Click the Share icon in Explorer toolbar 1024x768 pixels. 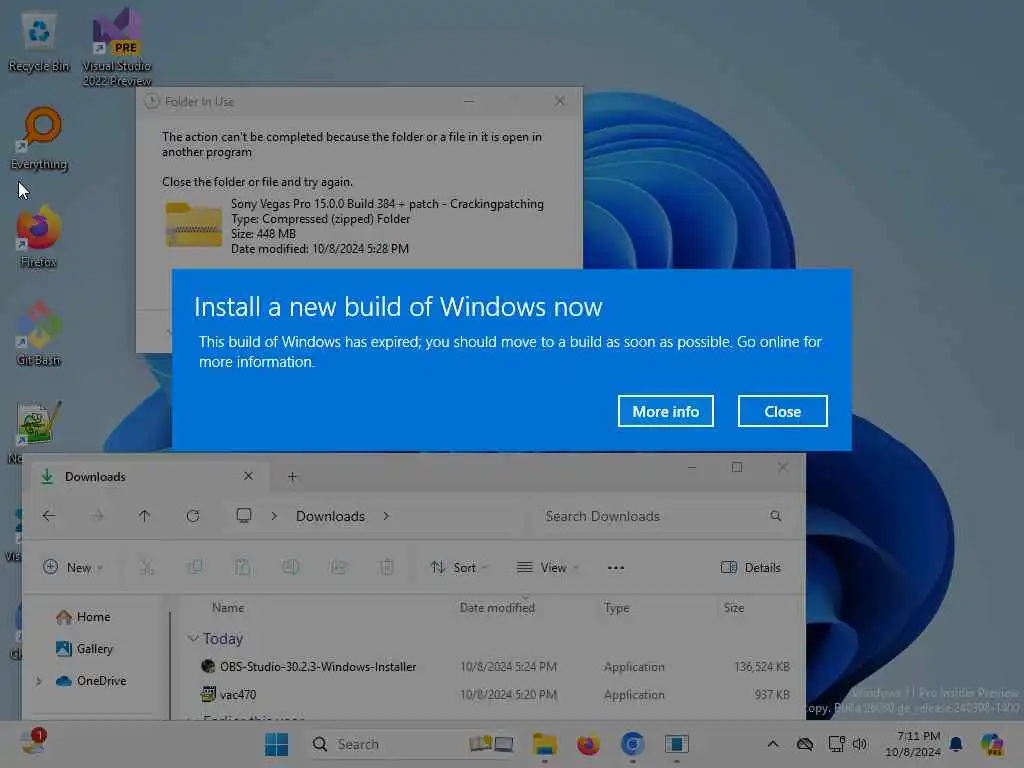[338, 568]
